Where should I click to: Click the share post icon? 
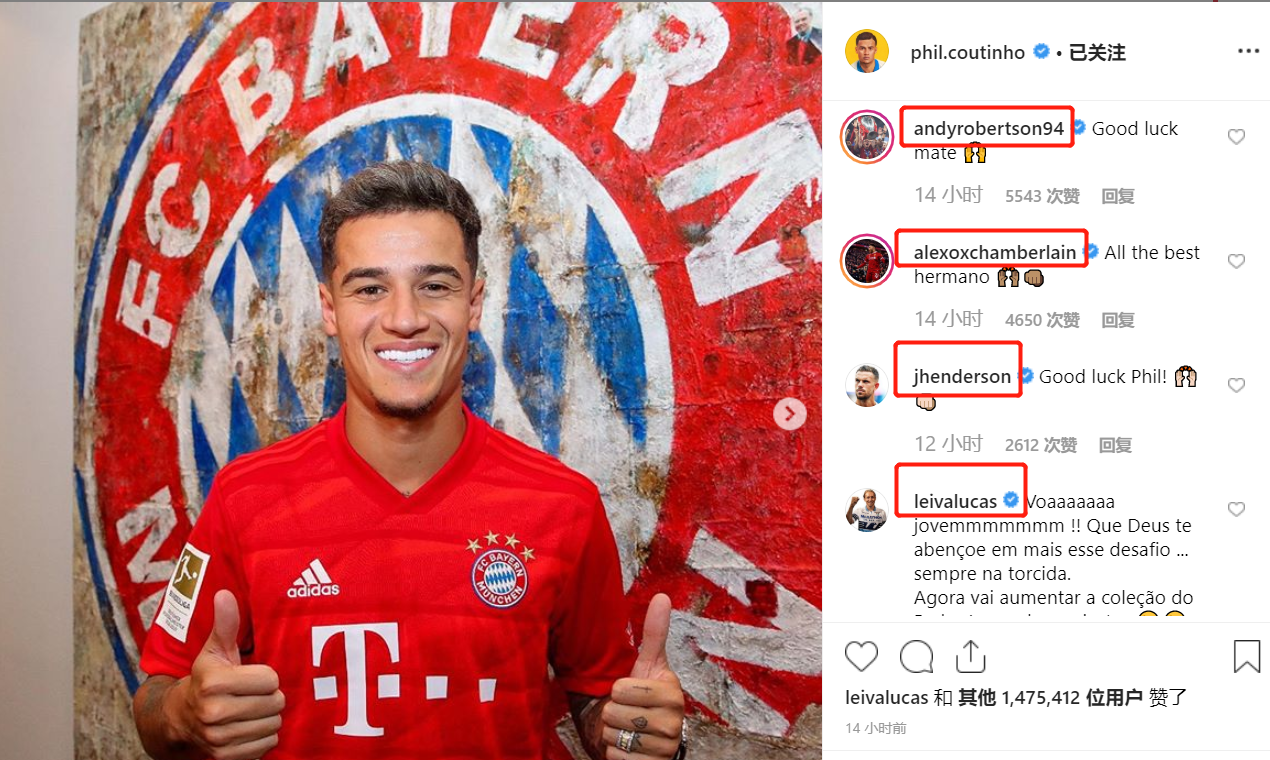(970, 656)
